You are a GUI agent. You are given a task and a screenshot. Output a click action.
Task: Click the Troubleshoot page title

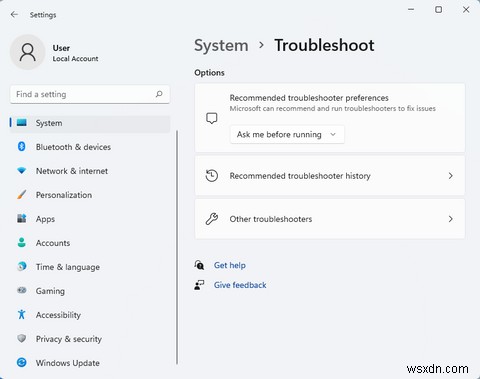(x=324, y=45)
